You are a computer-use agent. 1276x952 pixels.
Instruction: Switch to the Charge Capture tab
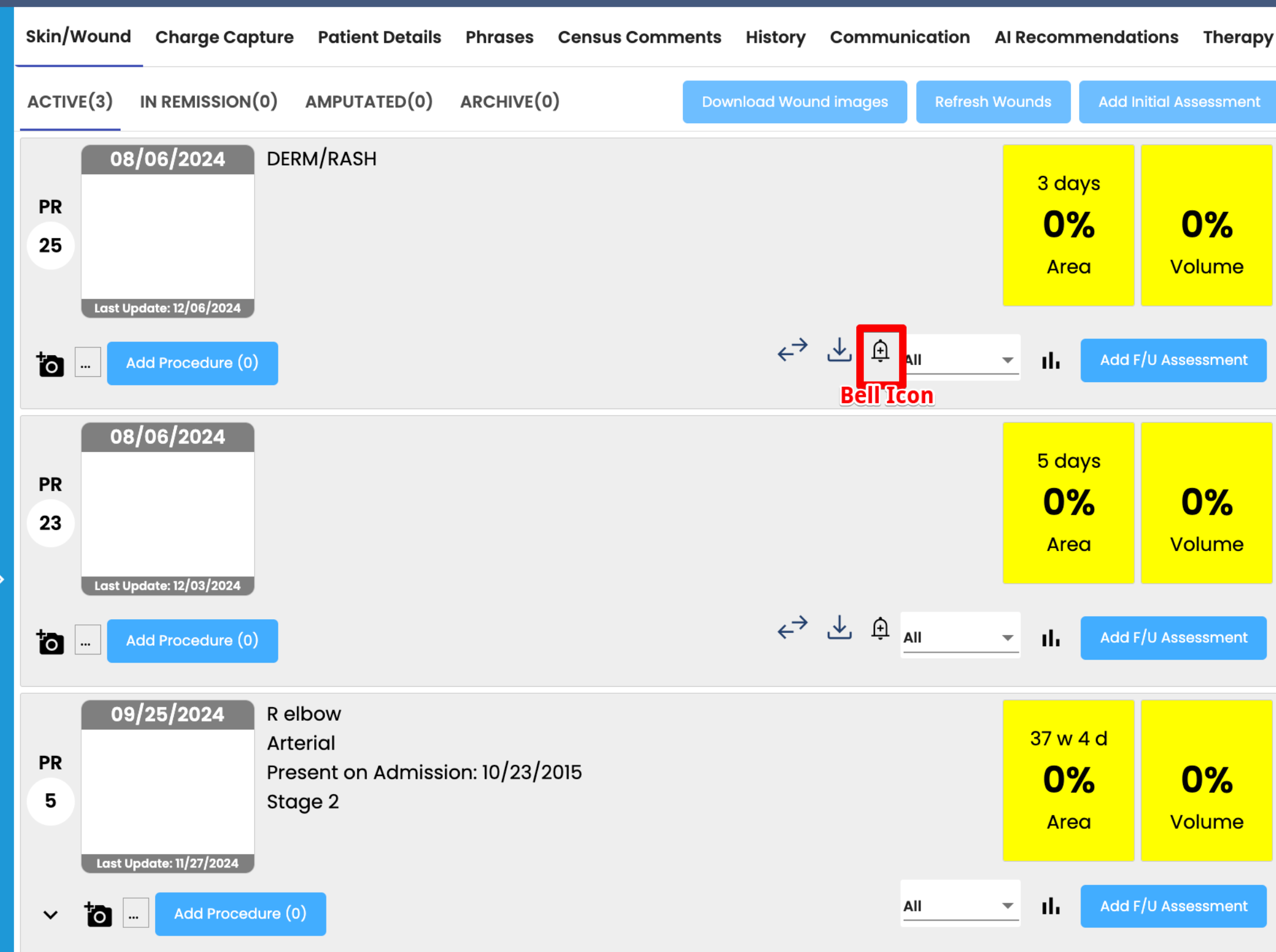coord(224,37)
